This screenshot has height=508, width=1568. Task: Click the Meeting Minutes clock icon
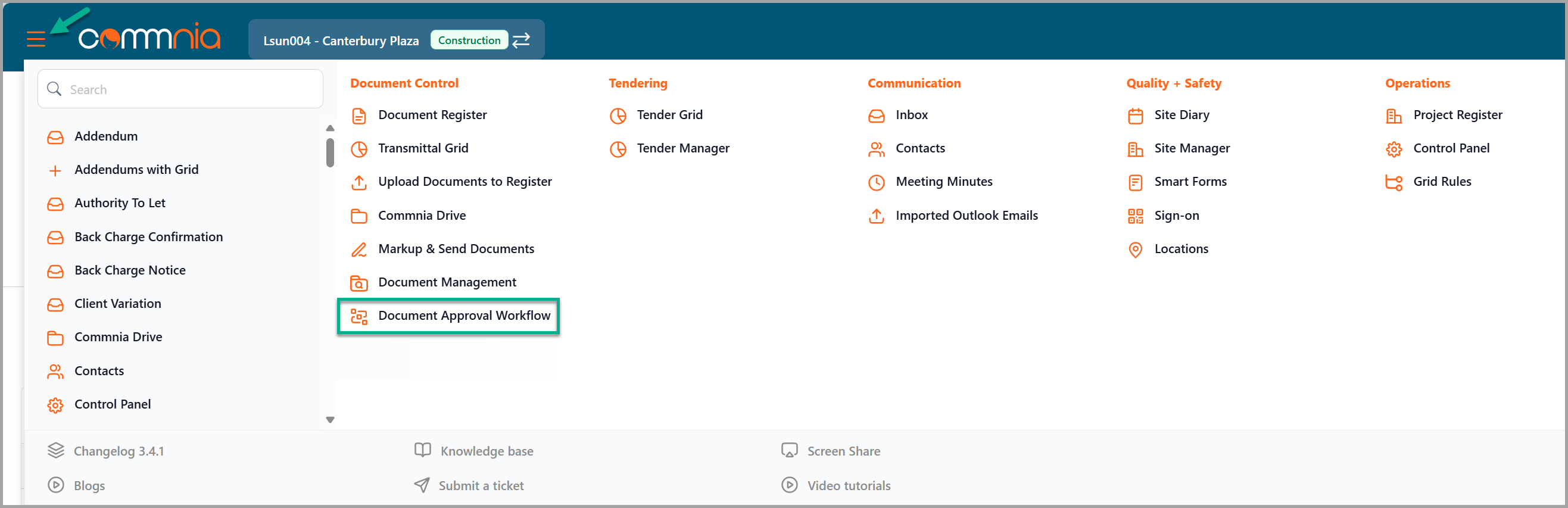point(877,182)
